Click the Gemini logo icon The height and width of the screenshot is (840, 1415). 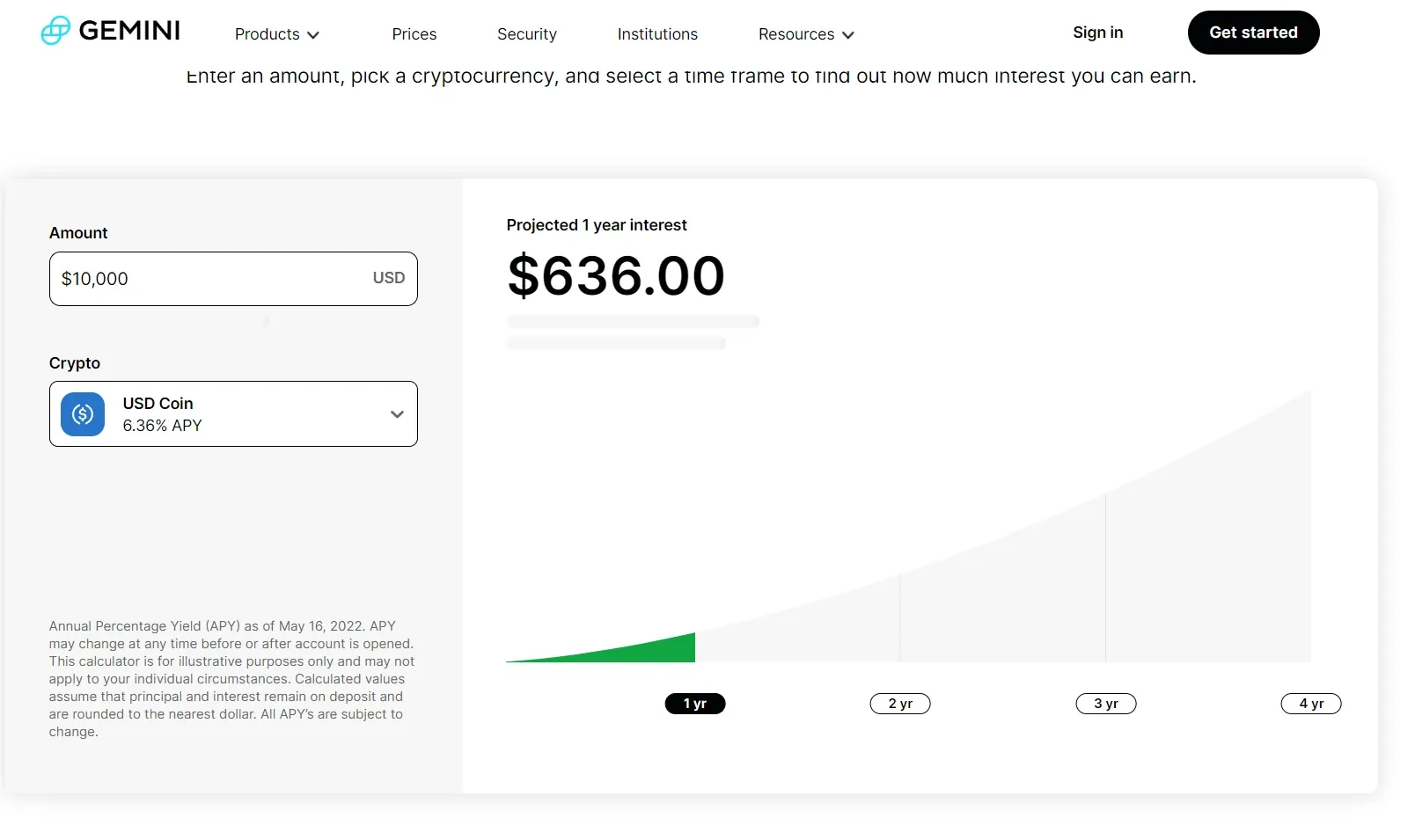click(x=55, y=31)
